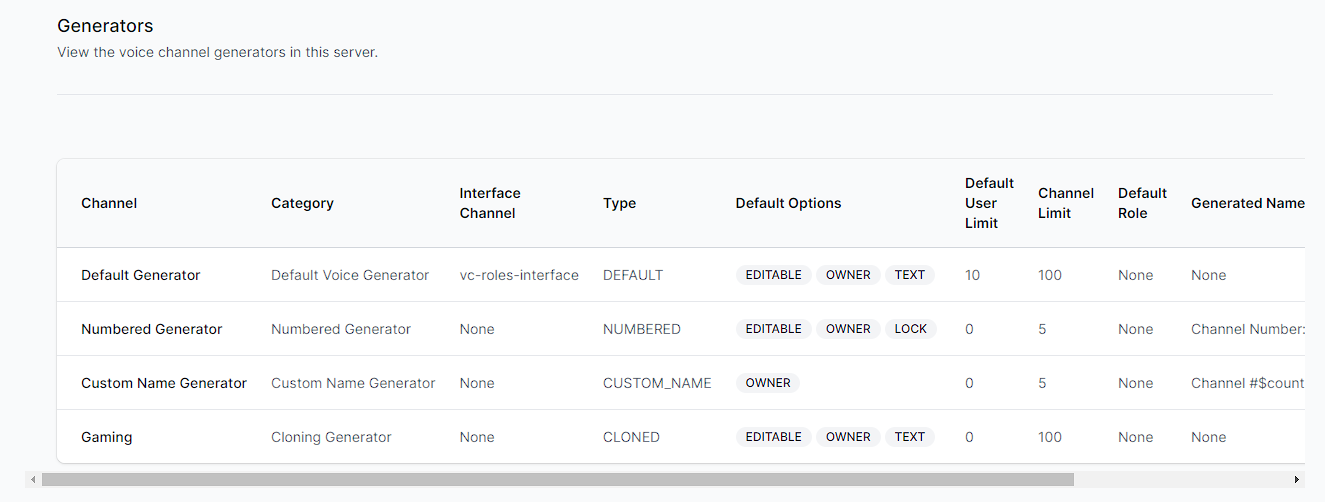Click OWNER badge in Gaming row

click(x=848, y=437)
